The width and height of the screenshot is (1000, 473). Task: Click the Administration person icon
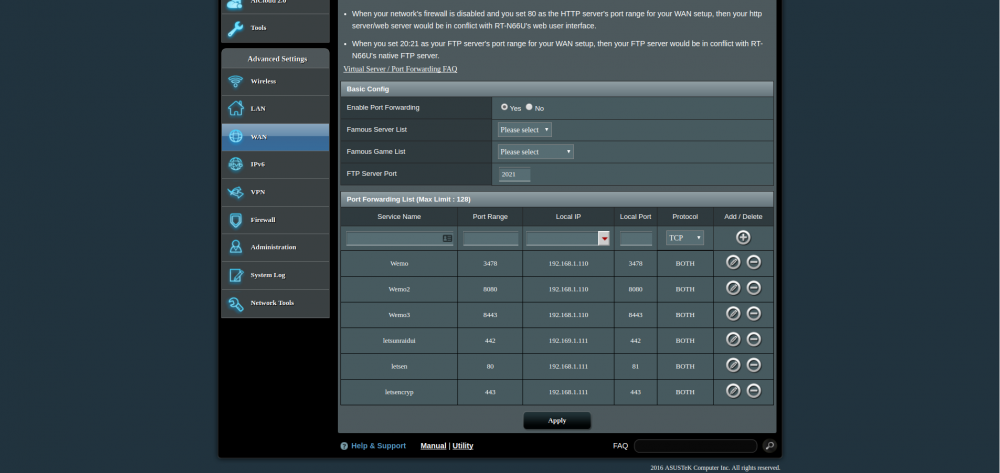tap(236, 247)
